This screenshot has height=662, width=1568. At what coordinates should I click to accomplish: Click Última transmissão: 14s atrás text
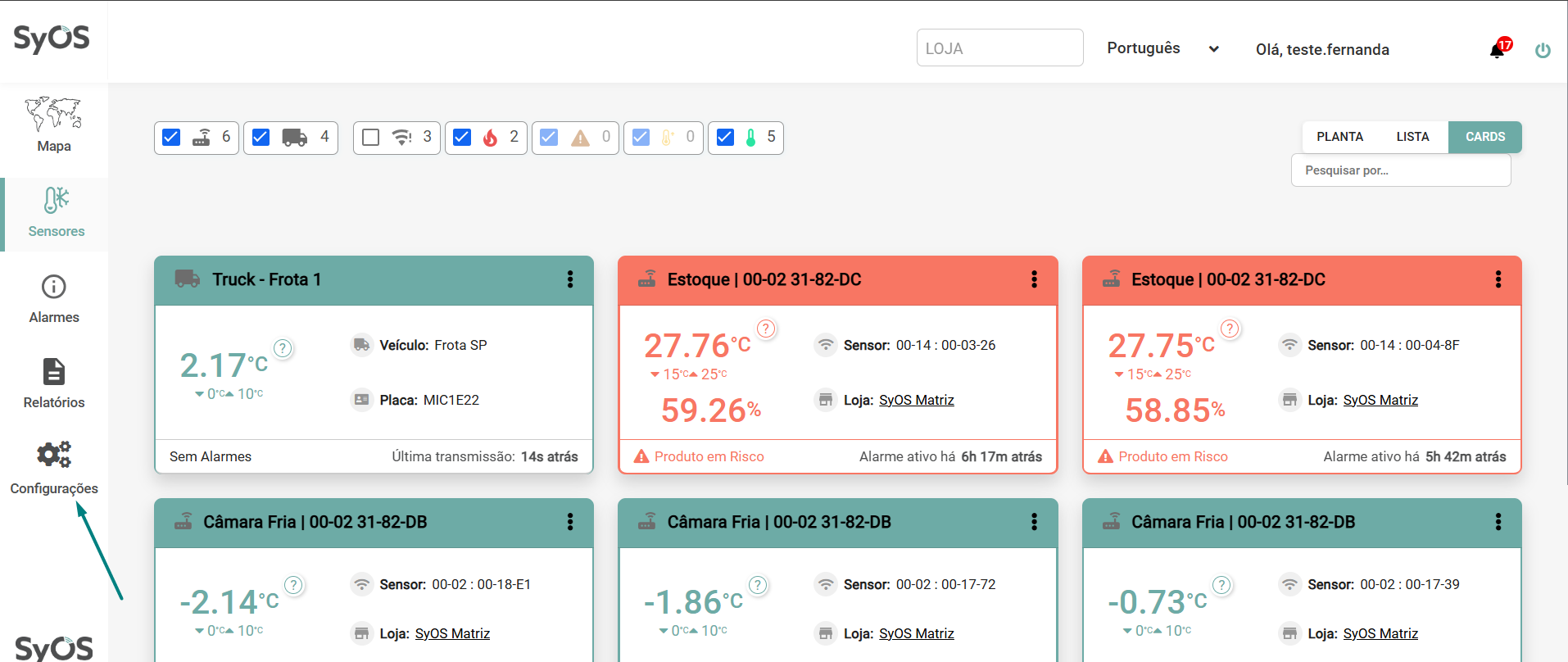pos(485,456)
